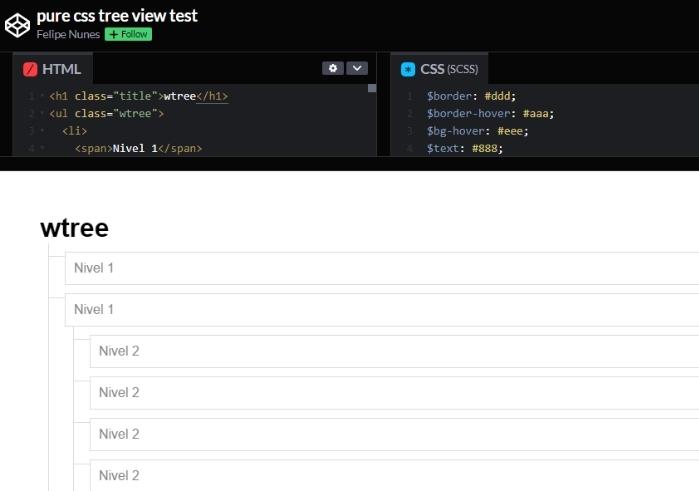Click the SCSS line '$text: #888;'

click(465, 148)
